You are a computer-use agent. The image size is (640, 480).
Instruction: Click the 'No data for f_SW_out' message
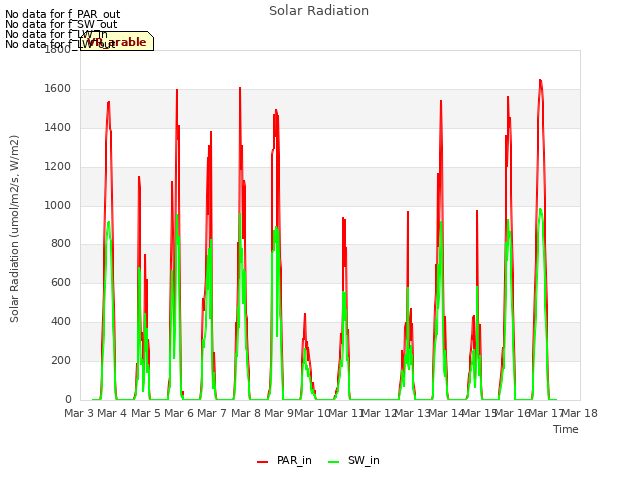[x=61, y=24]
